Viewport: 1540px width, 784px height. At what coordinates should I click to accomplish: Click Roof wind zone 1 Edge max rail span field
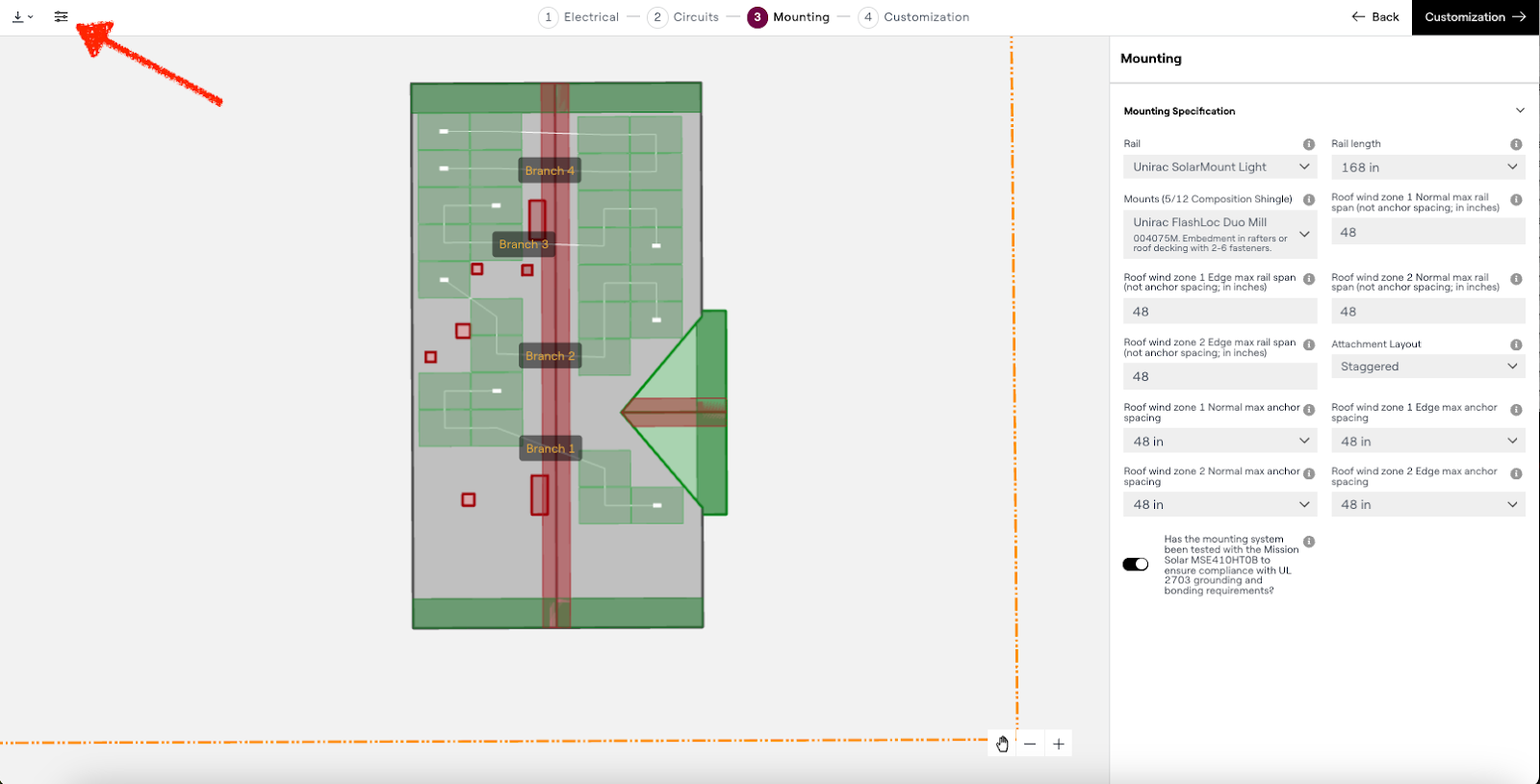(x=1219, y=312)
